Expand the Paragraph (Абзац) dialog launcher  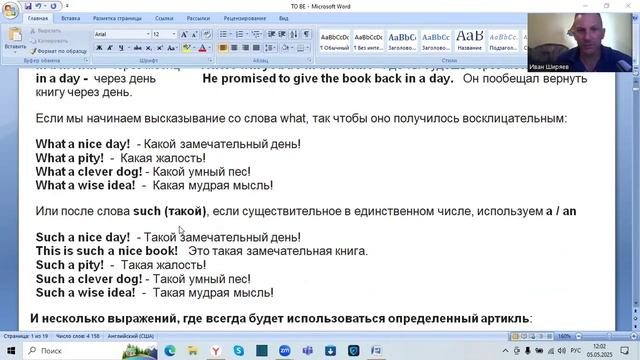pyautogui.click(x=309, y=60)
